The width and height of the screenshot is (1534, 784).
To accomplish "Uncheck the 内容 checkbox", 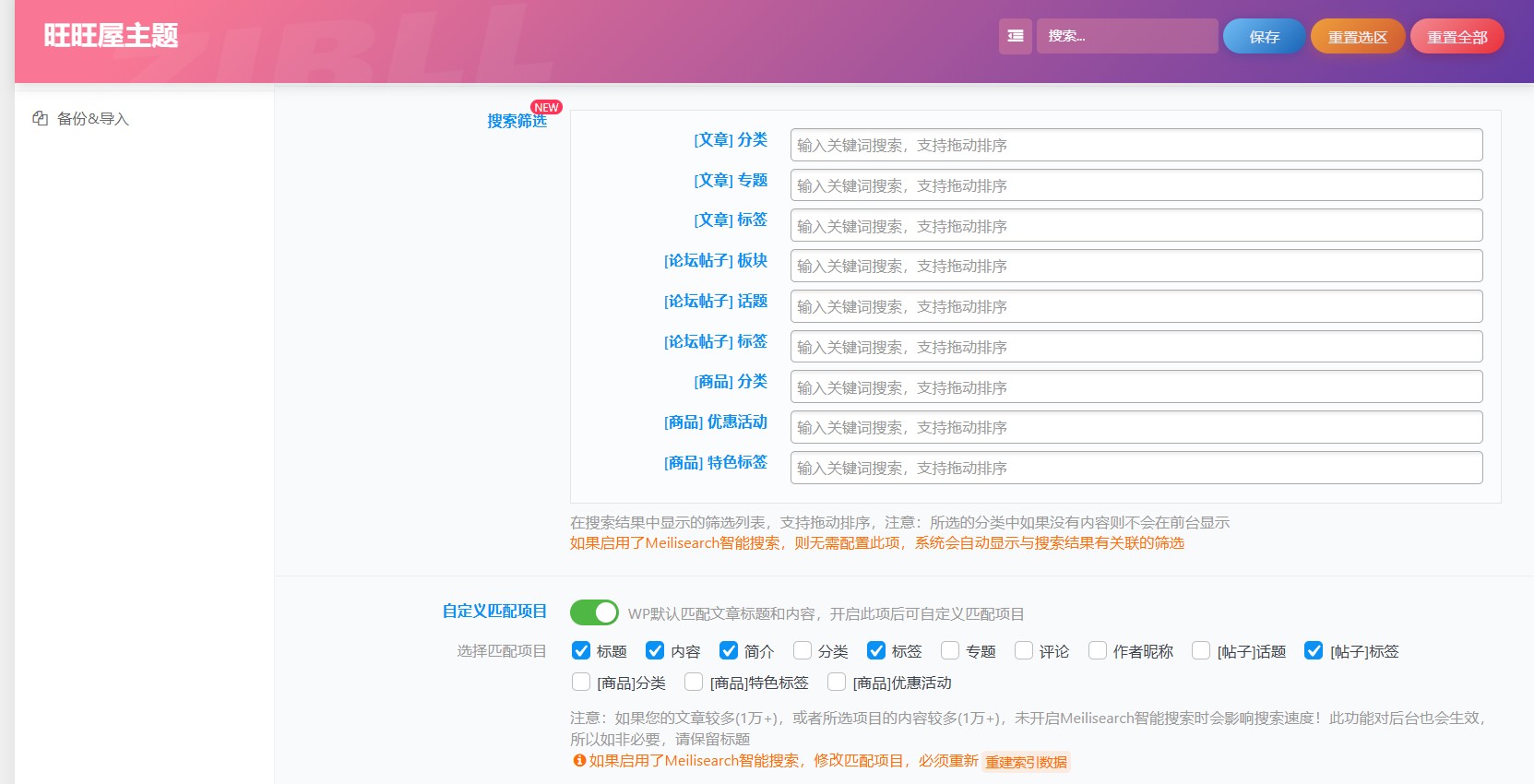I will (x=655, y=650).
